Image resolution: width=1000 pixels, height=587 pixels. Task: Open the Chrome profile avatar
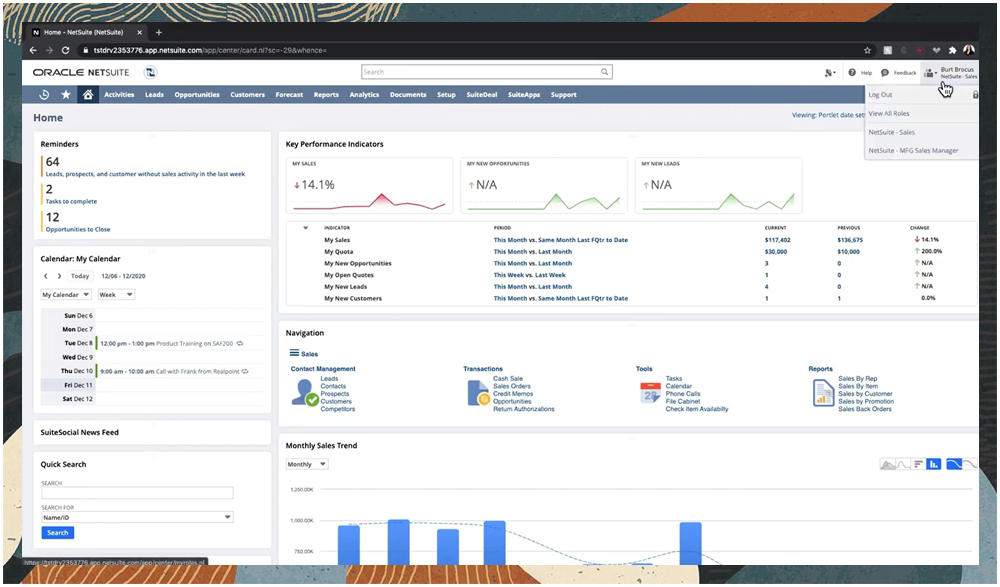969,50
